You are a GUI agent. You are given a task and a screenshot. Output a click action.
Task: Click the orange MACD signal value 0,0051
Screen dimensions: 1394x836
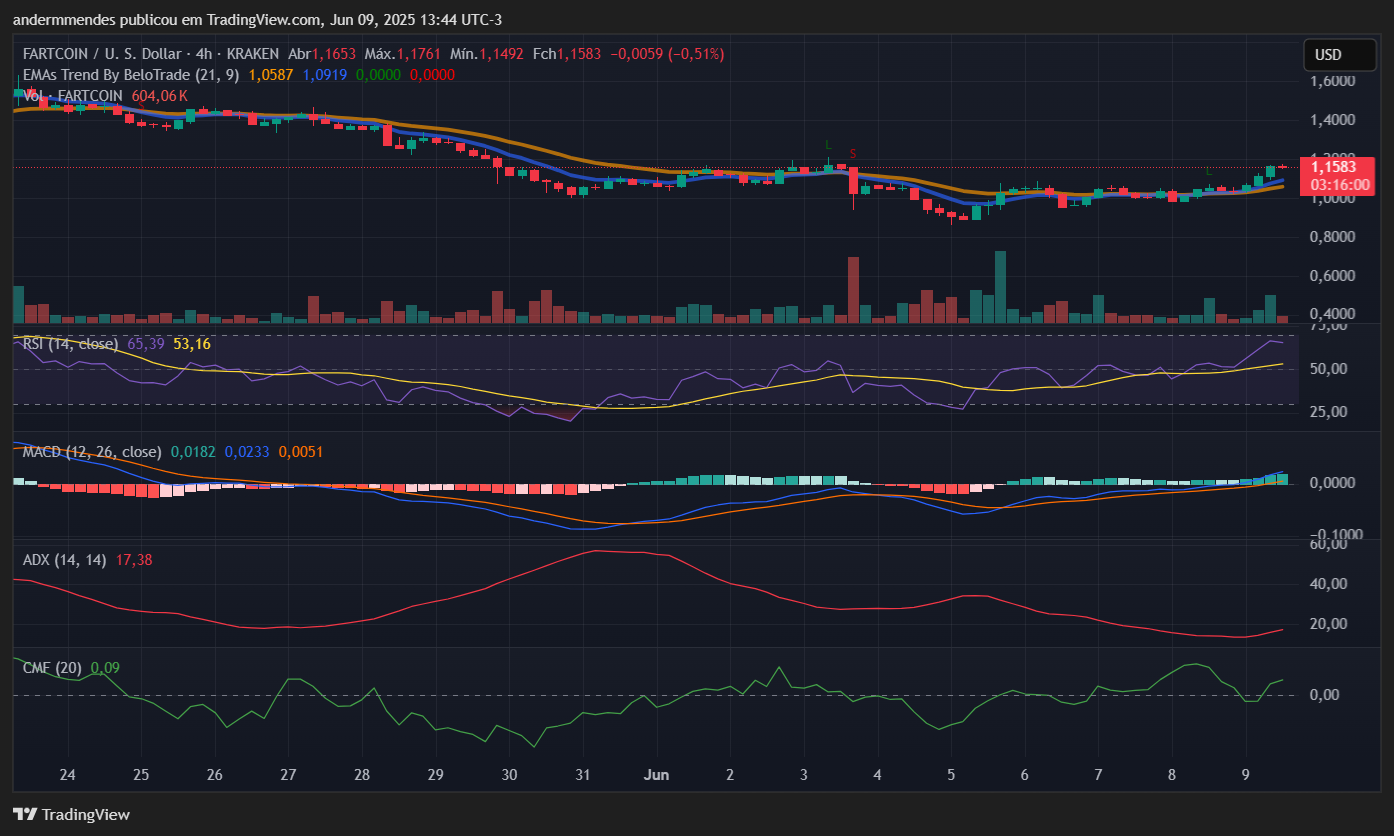pyautogui.click(x=301, y=452)
